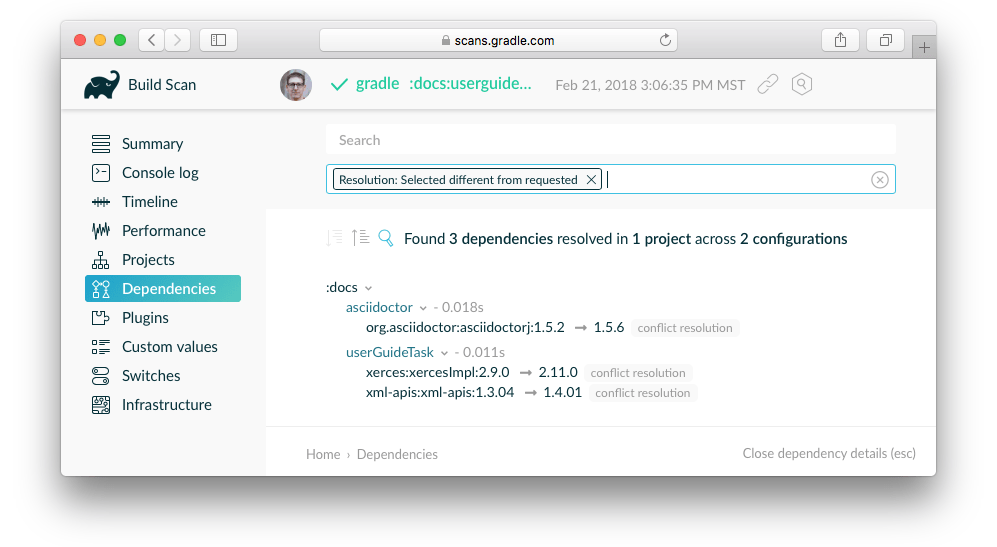Click the Plugins puzzle icon
Screen dimensions: 997x547
pyautogui.click(x=100, y=318)
